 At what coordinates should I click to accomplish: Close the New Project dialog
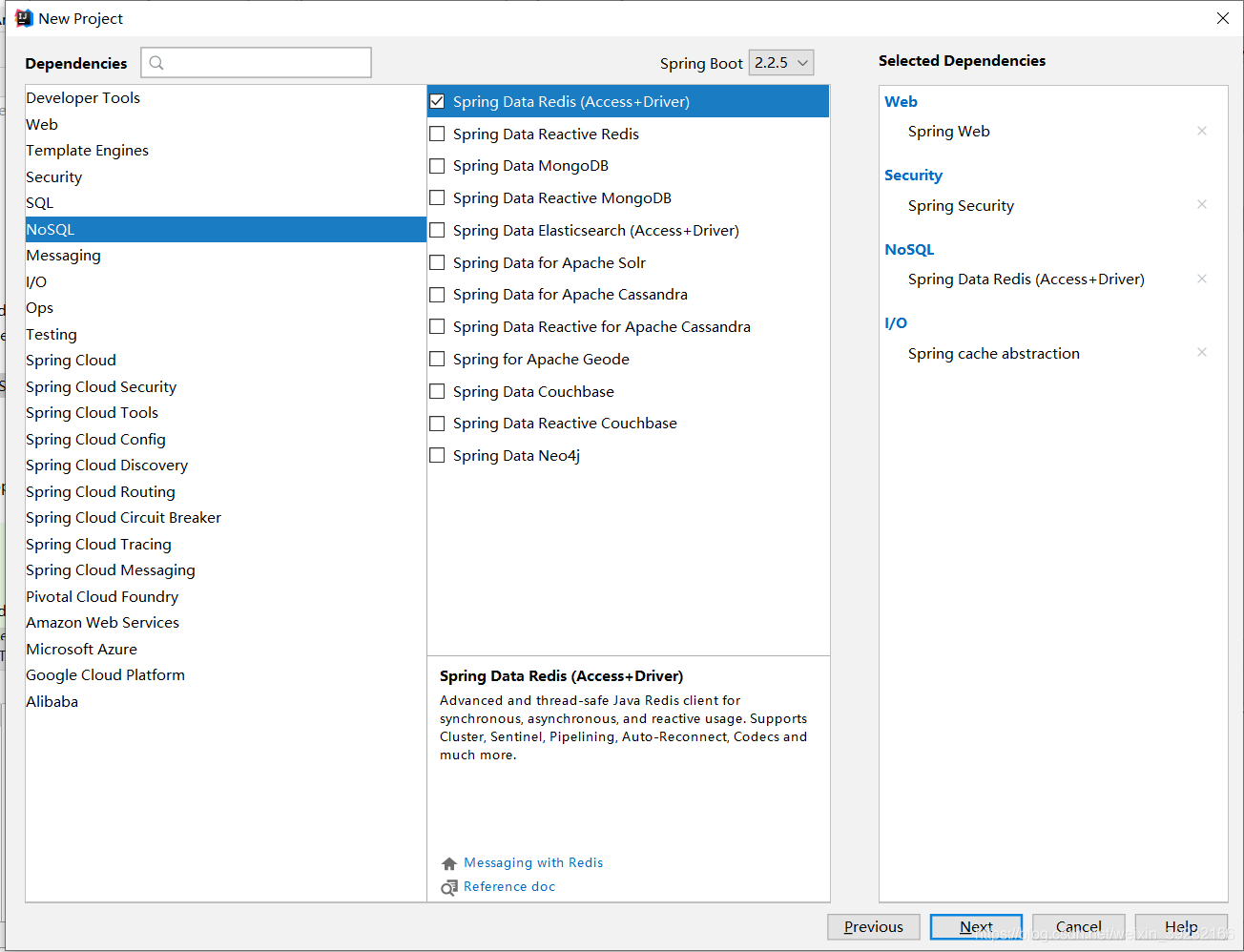(1223, 18)
